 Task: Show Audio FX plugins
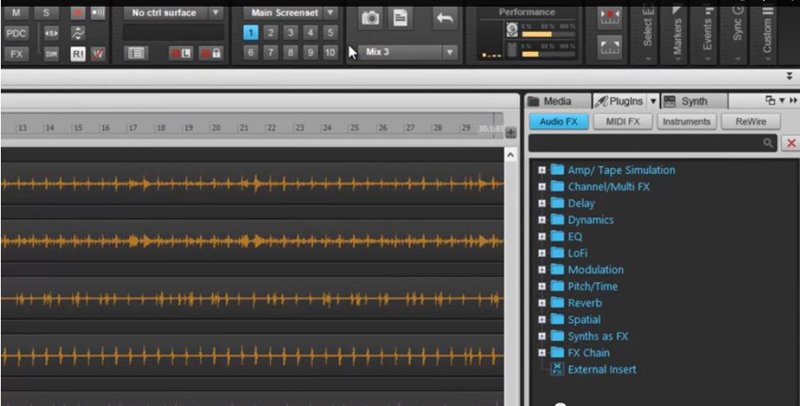coord(559,121)
